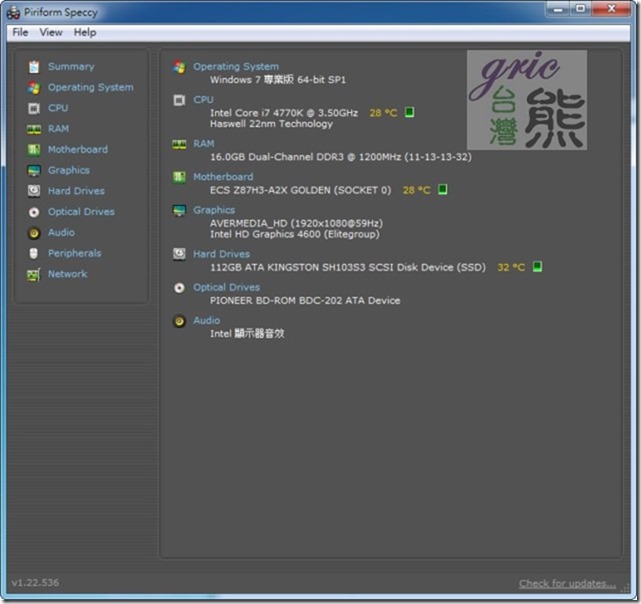Click the Motherboard icon in sidebar
641x604 pixels.
[x=34, y=150]
